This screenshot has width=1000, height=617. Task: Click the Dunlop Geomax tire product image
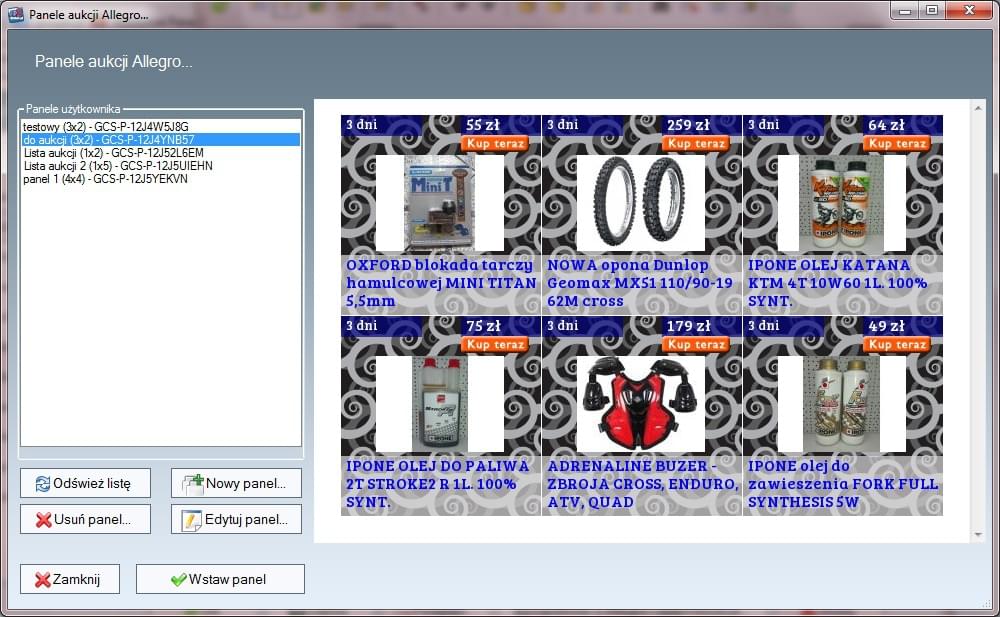tap(640, 203)
